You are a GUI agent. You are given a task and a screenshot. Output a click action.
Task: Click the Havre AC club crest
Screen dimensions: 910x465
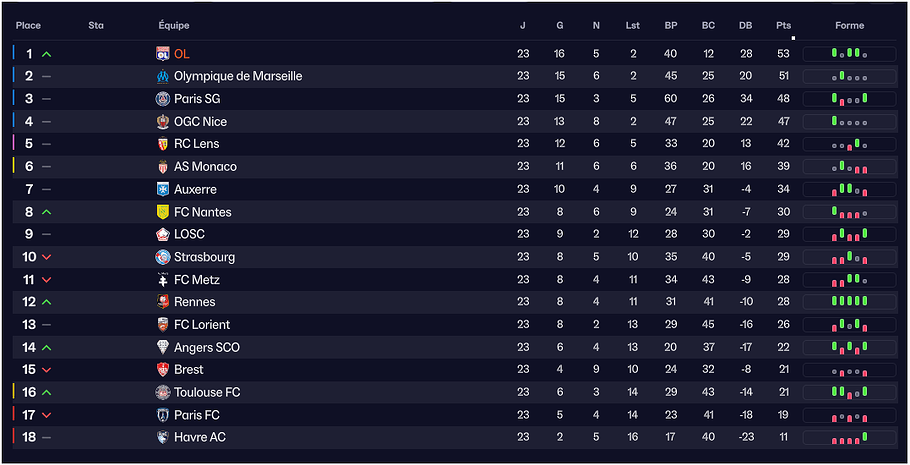(x=163, y=438)
